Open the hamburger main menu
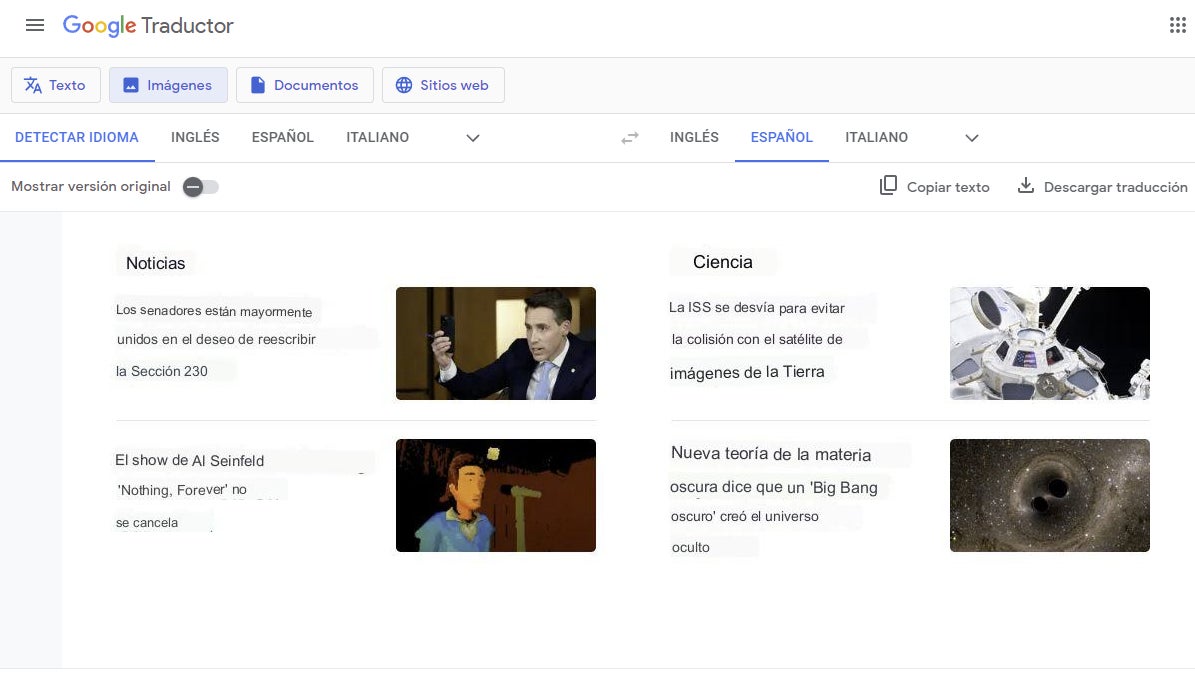The image size is (1195, 673). point(35,26)
